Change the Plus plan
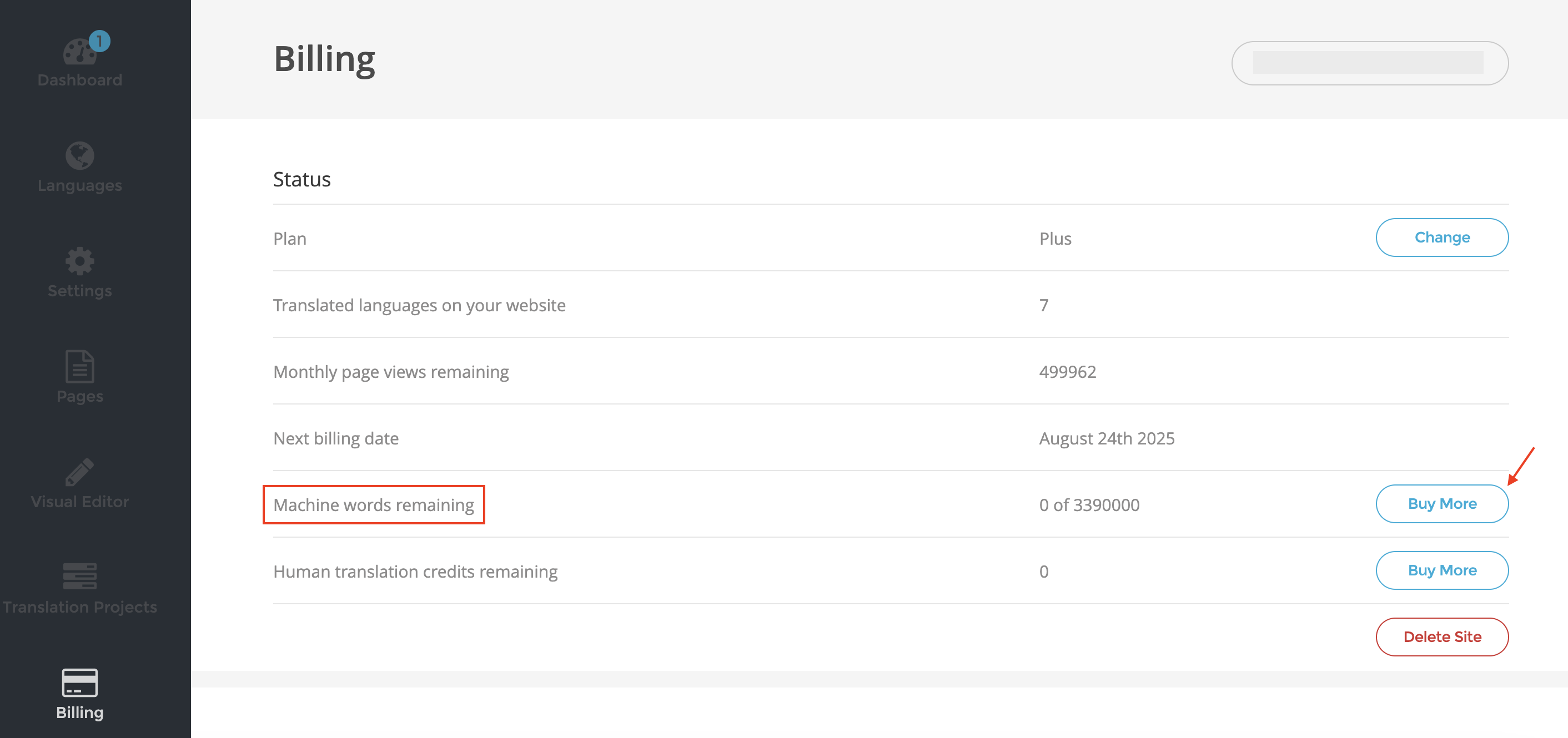The height and width of the screenshot is (738, 1568). pos(1442,237)
